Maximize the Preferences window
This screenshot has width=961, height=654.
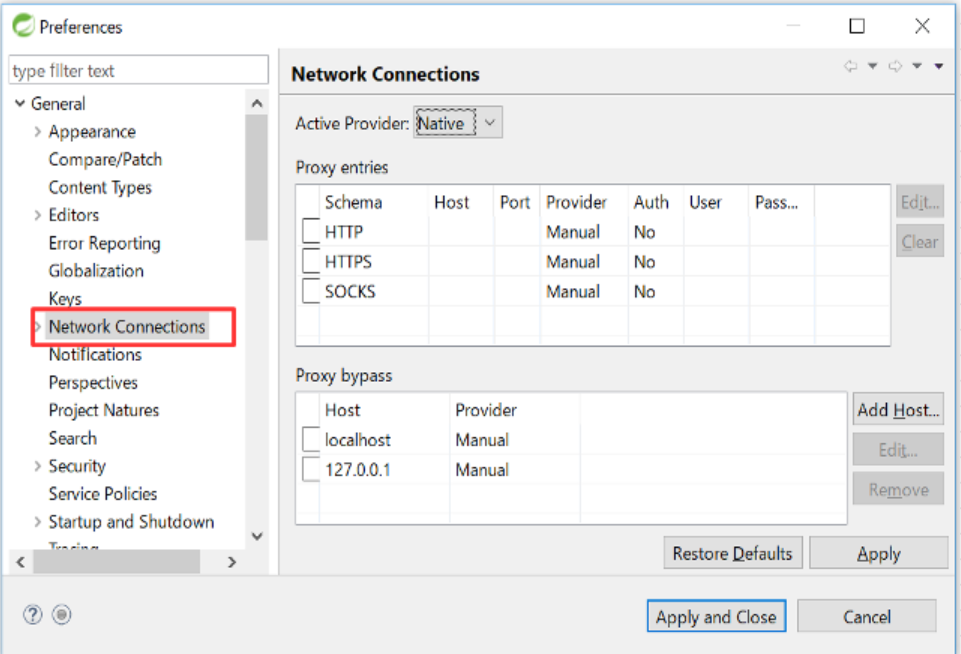coord(857,26)
